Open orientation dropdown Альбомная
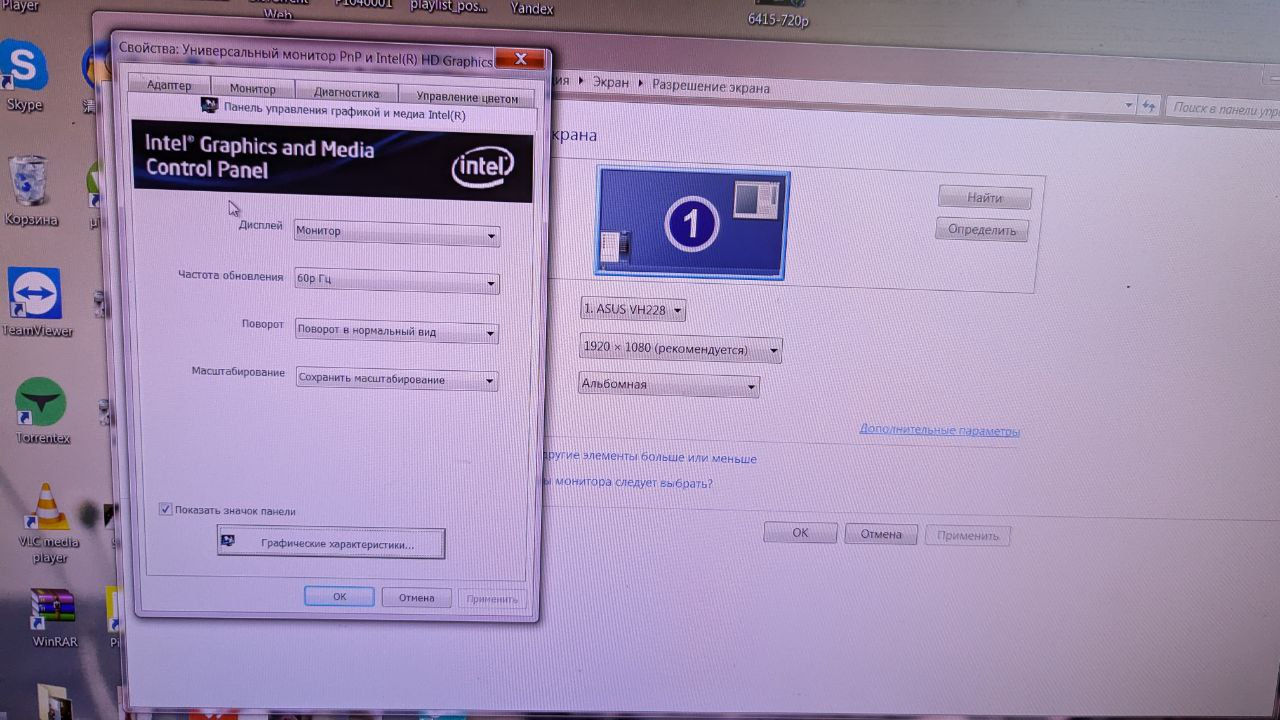1280x720 pixels. 668,385
